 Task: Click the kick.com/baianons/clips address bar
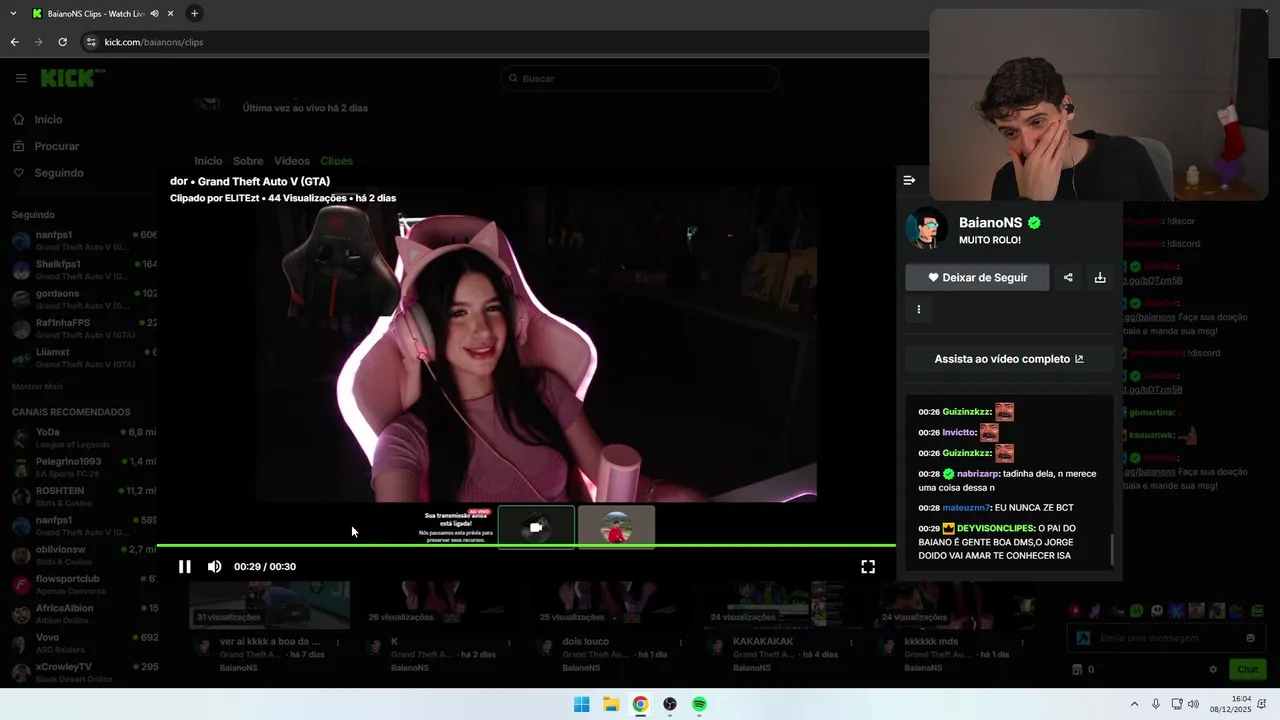154,42
